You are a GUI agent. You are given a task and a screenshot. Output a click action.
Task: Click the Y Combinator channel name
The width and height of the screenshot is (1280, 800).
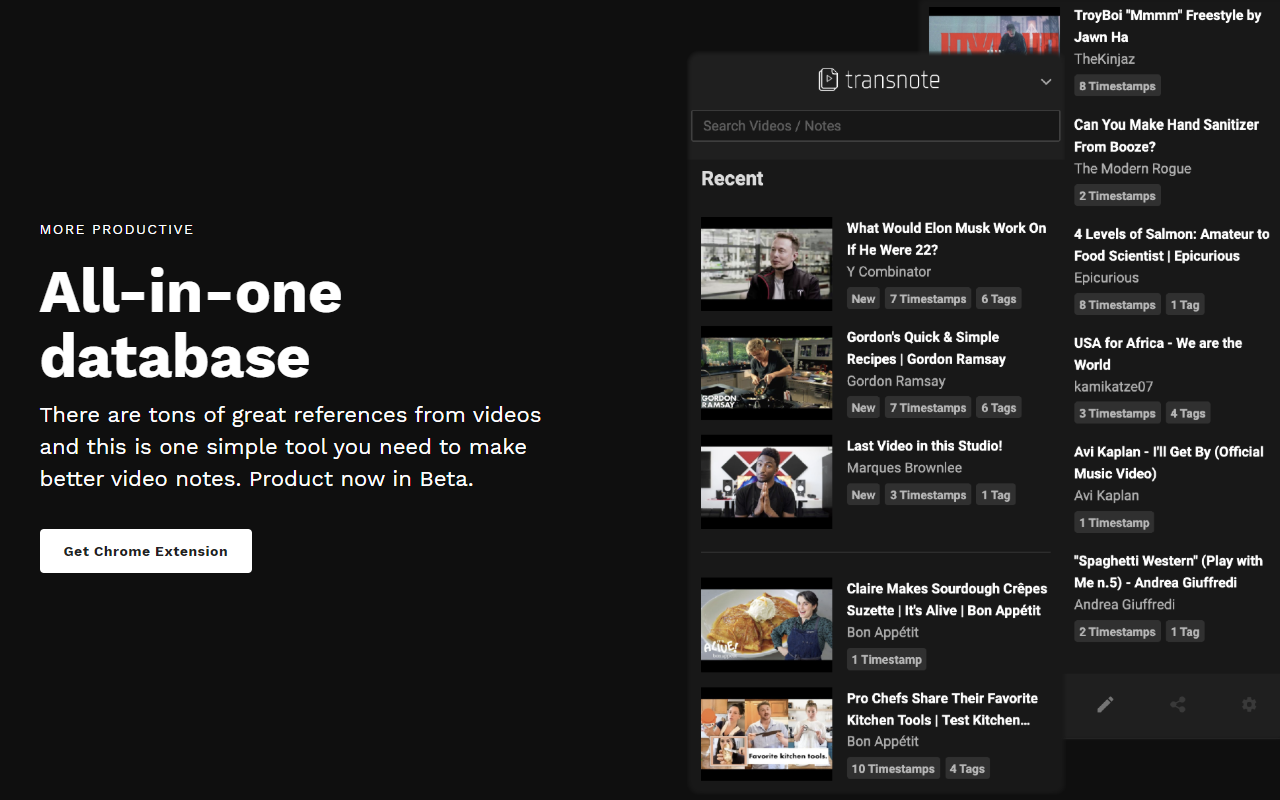point(889,272)
